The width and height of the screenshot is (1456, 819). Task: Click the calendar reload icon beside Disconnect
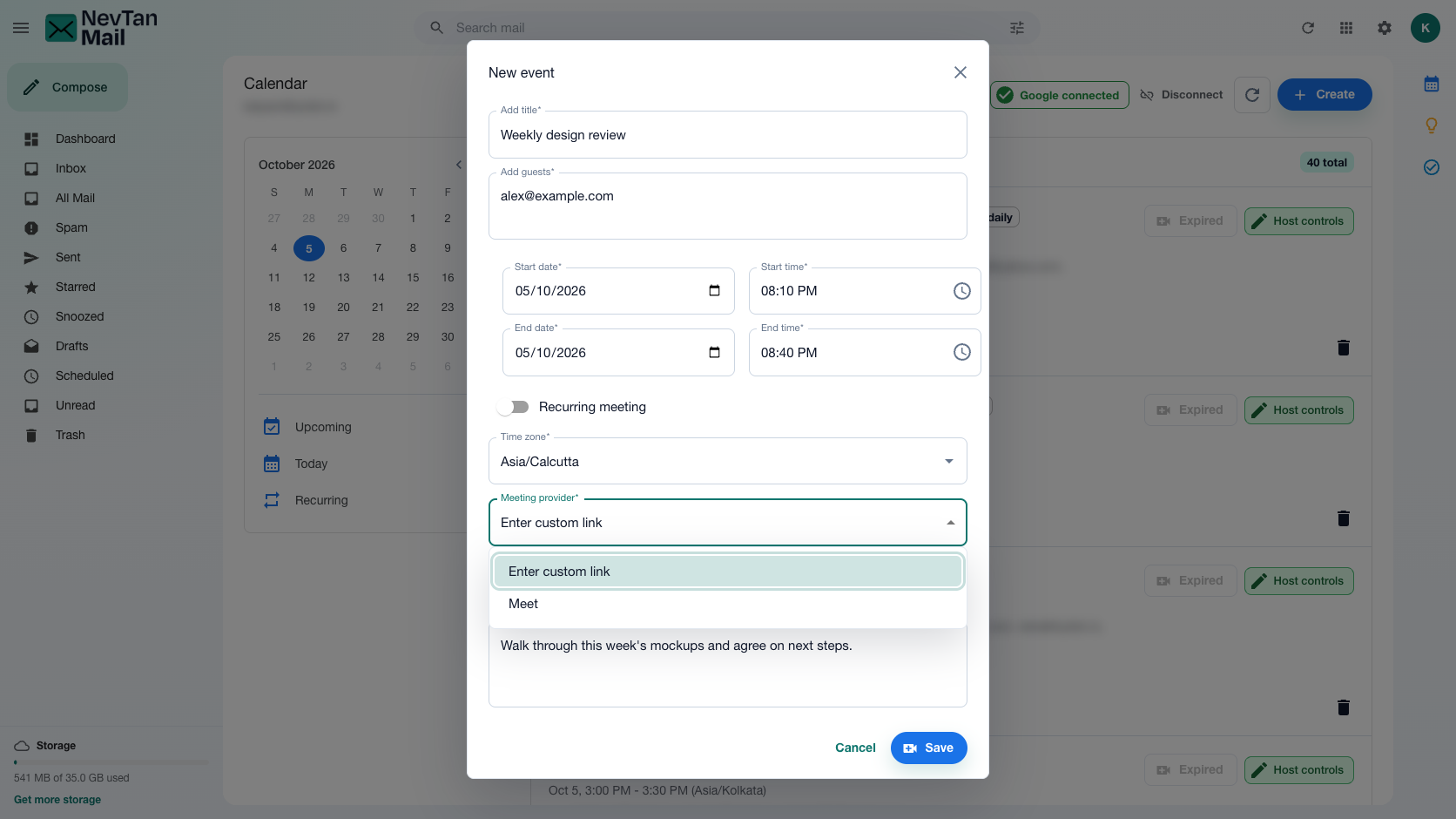coord(1252,95)
